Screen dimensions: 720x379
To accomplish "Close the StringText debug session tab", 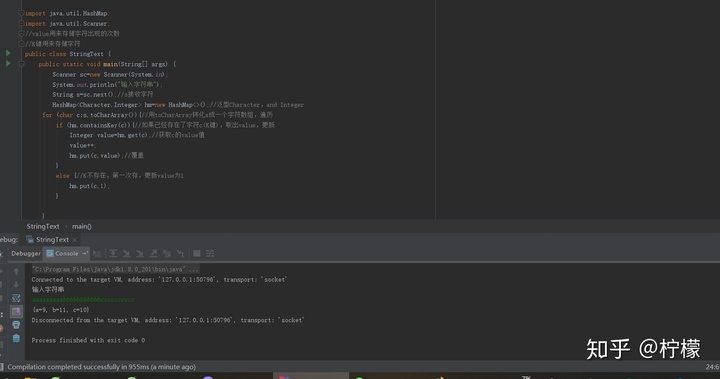I will pos(74,240).
